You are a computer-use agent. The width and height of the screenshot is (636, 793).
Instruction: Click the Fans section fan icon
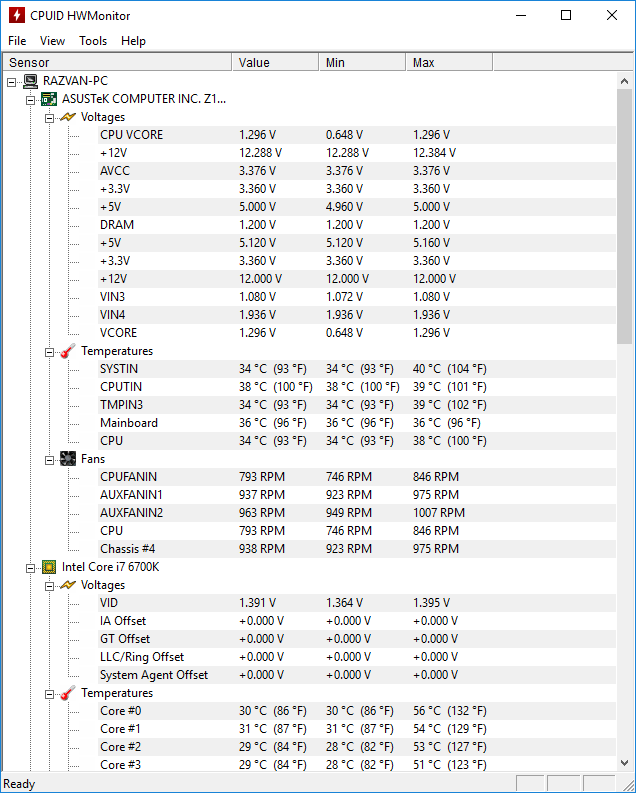[x=68, y=459]
